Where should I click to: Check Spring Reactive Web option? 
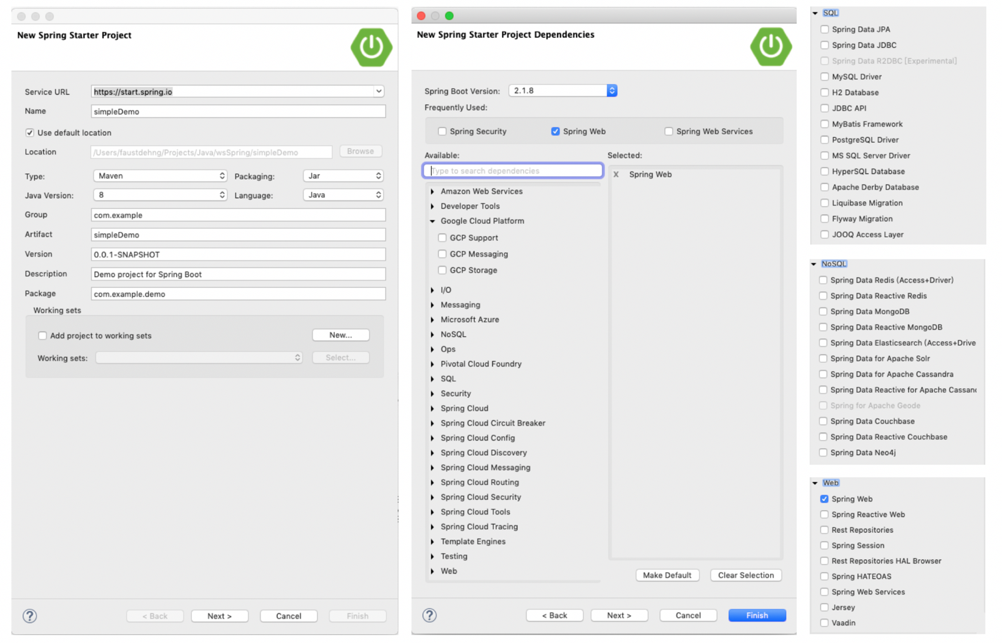[824, 515]
